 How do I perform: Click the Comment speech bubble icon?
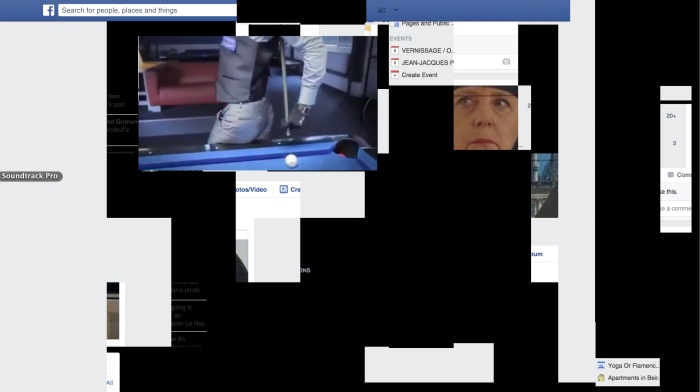coord(671,175)
